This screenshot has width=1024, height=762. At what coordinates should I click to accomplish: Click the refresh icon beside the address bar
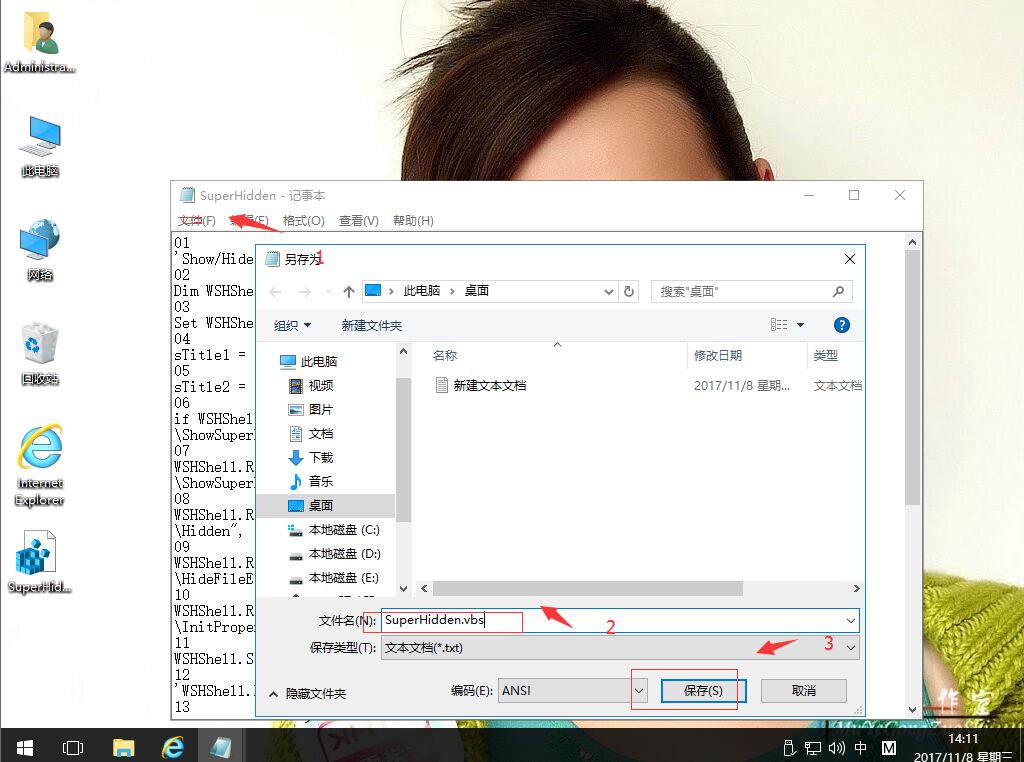630,291
